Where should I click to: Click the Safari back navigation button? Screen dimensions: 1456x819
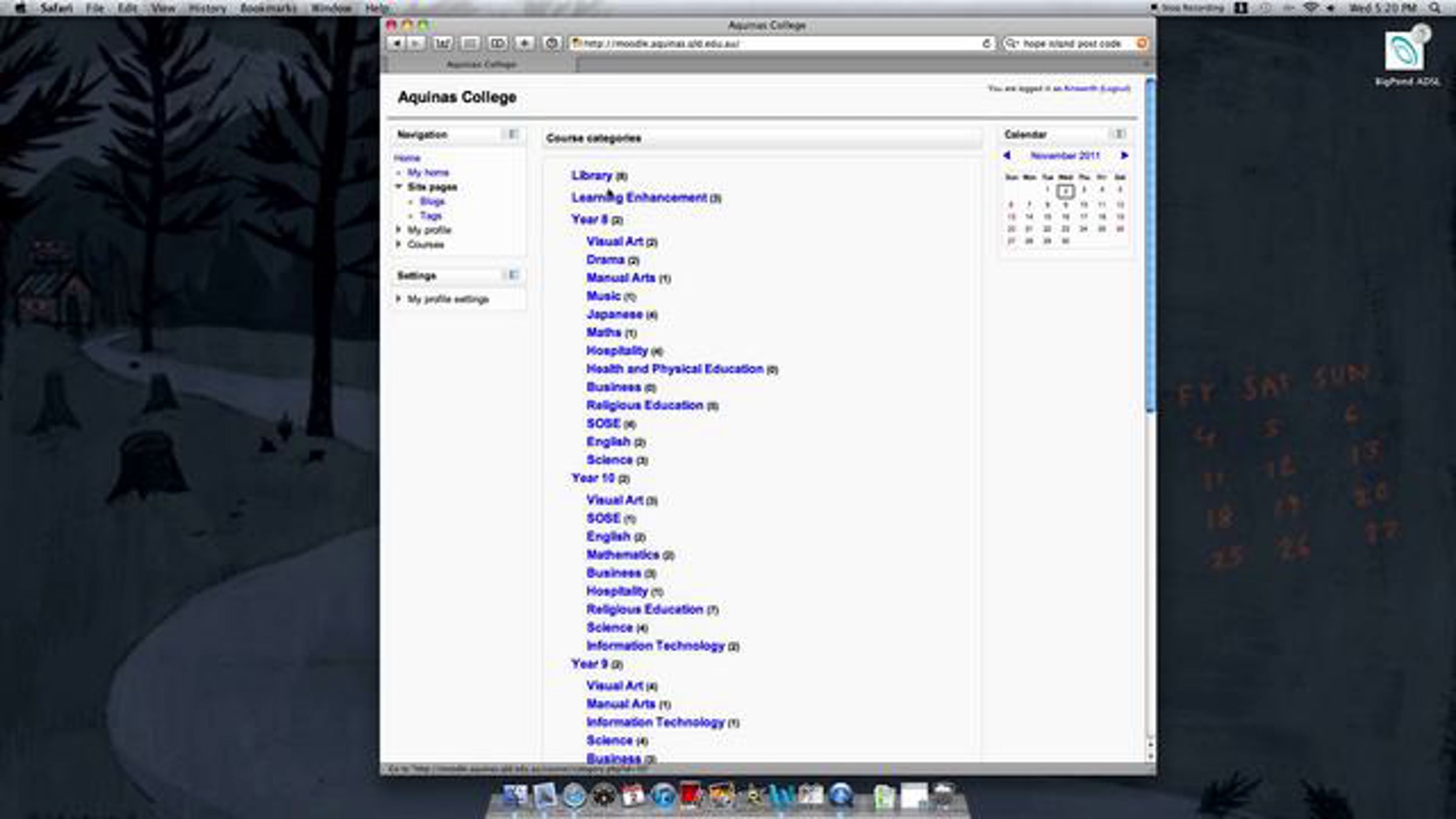pos(396,43)
